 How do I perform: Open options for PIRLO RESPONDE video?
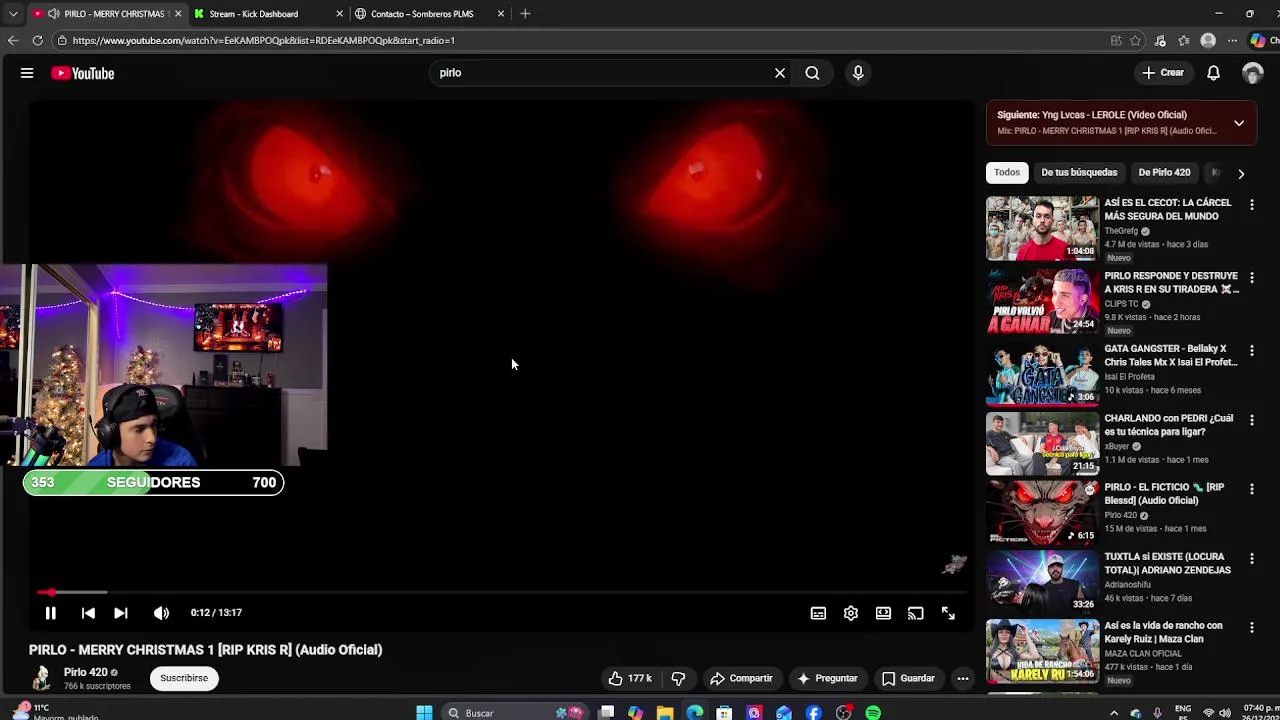click(x=1251, y=278)
